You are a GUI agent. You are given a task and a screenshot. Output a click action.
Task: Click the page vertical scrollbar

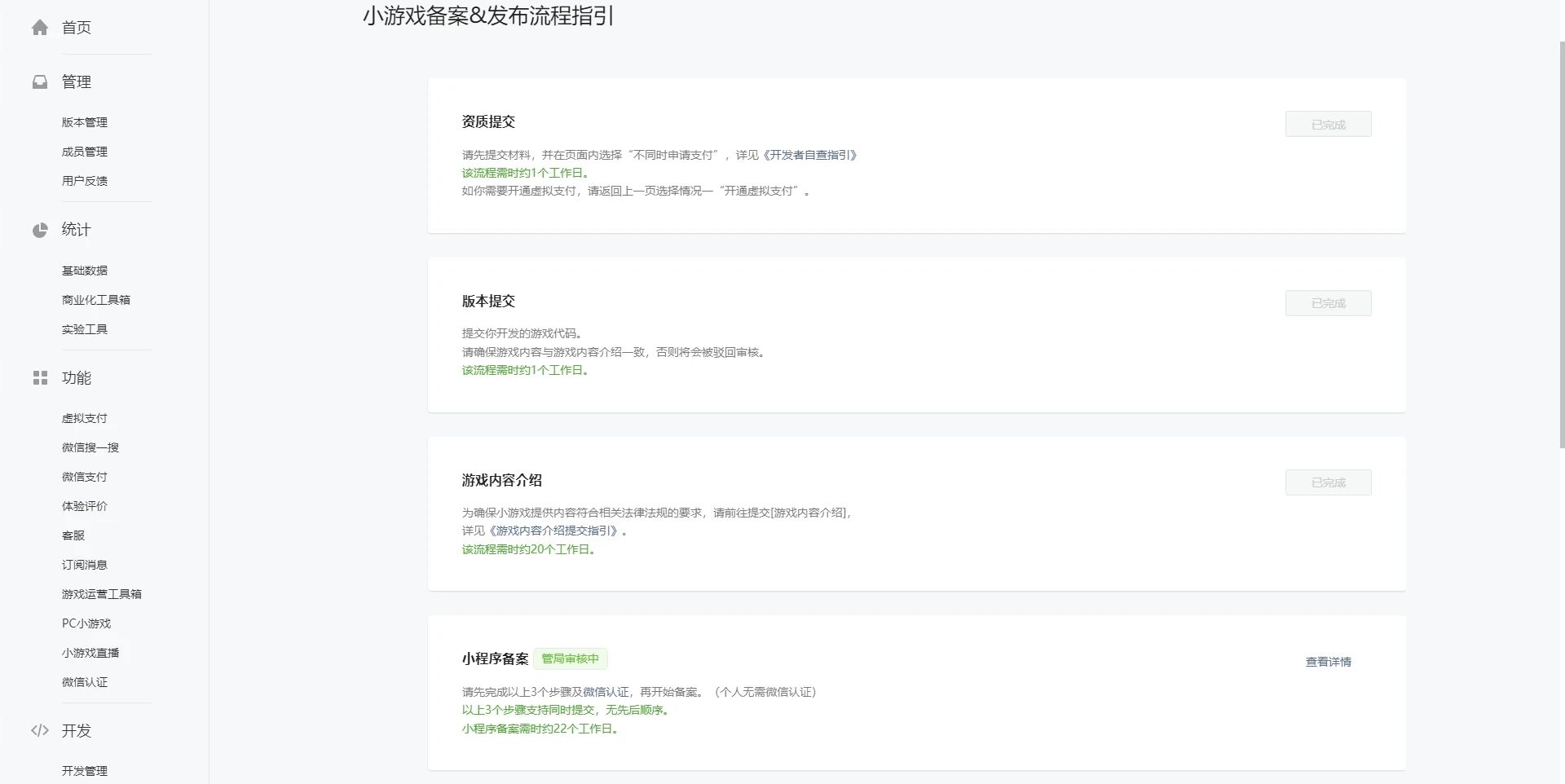tap(1561, 244)
